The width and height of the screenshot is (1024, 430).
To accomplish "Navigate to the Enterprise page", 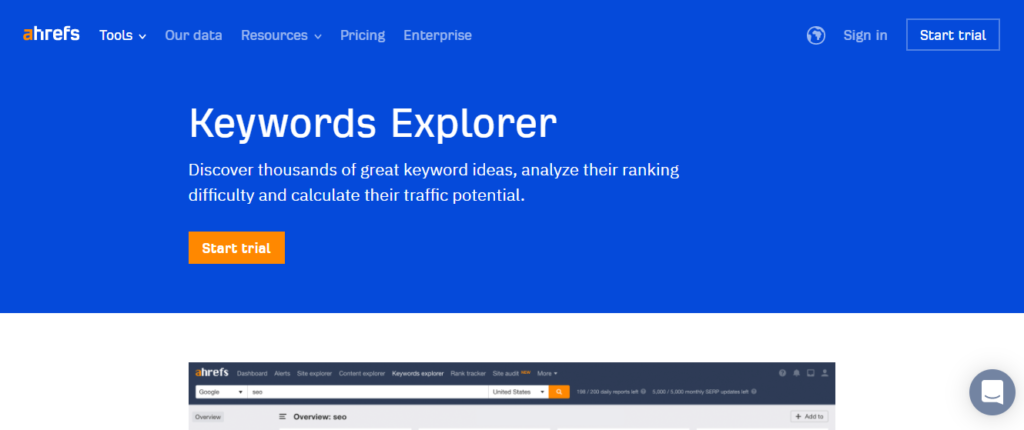I will 438,35.
